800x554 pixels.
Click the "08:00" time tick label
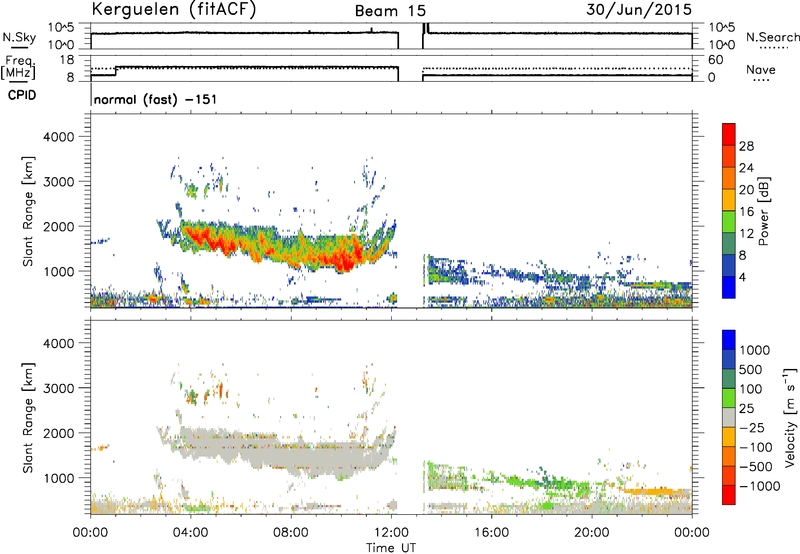point(291,533)
